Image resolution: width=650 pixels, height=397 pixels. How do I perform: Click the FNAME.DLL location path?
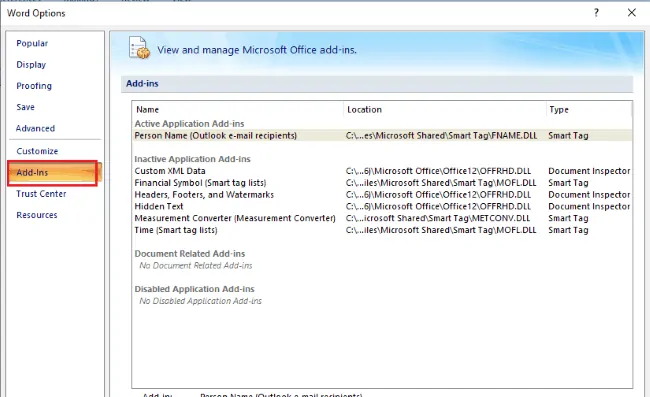pos(441,136)
